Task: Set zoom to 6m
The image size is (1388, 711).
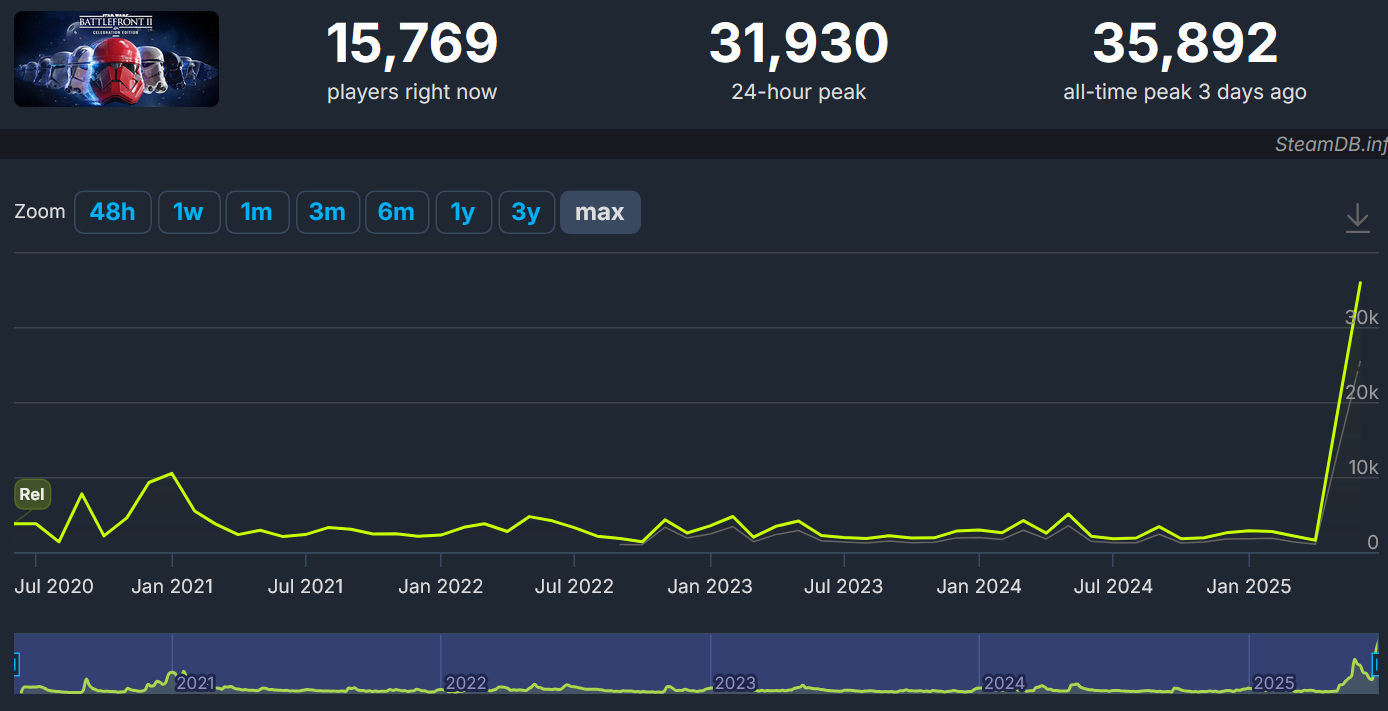Action: 396,212
